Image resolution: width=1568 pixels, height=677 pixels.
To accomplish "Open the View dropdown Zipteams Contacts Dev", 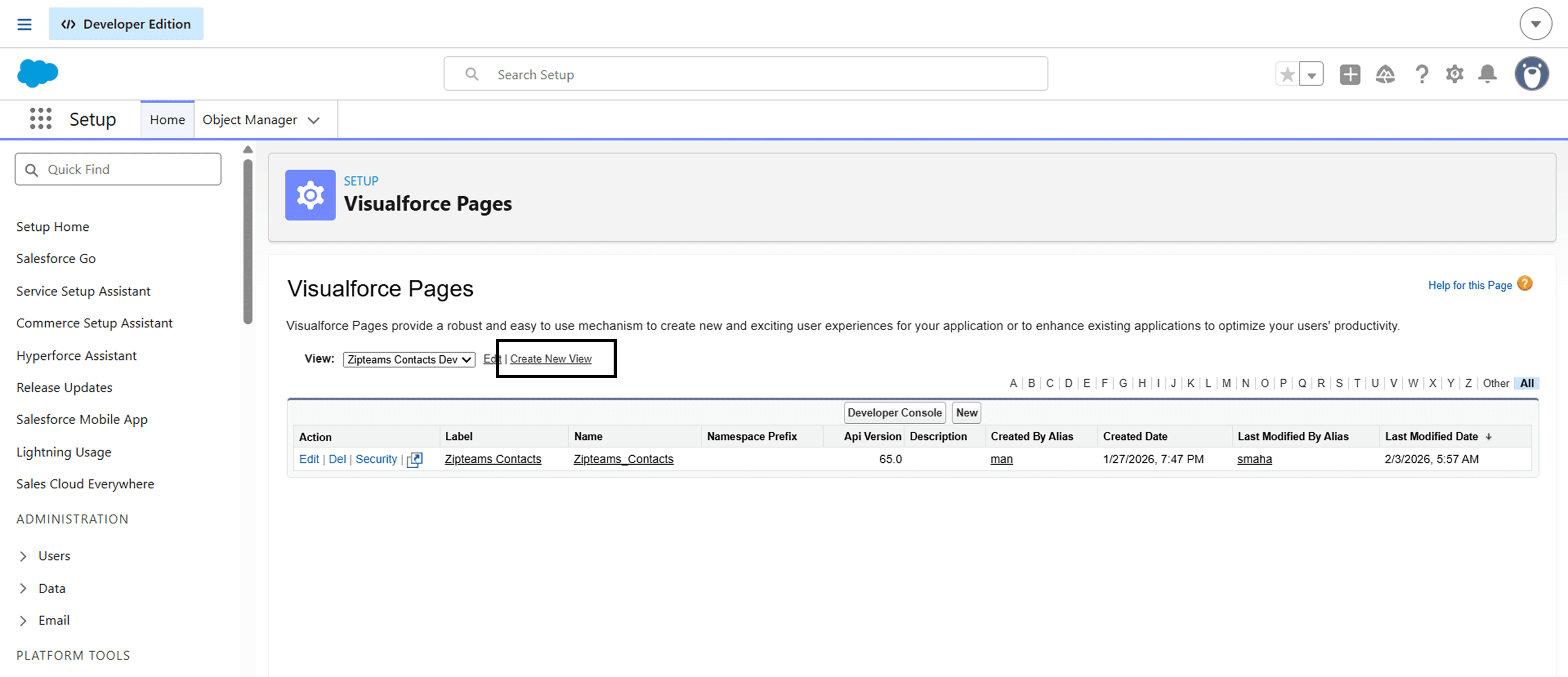I will point(409,359).
